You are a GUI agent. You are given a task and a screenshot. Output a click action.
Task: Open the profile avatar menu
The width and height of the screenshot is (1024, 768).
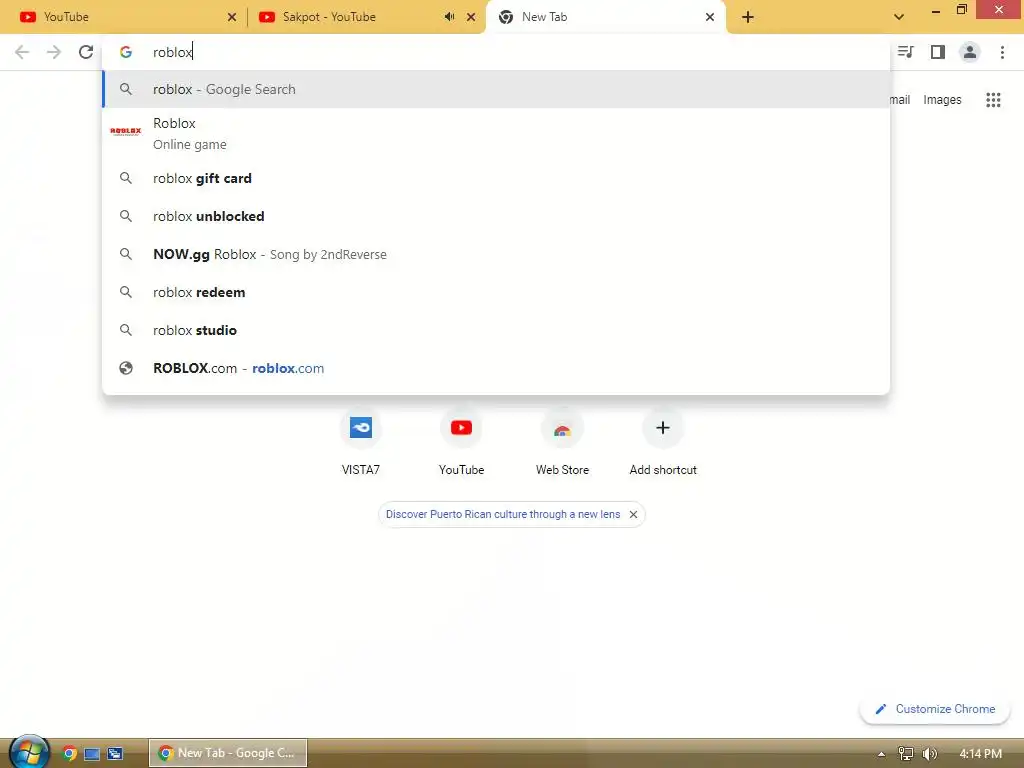click(x=970, y=52)
